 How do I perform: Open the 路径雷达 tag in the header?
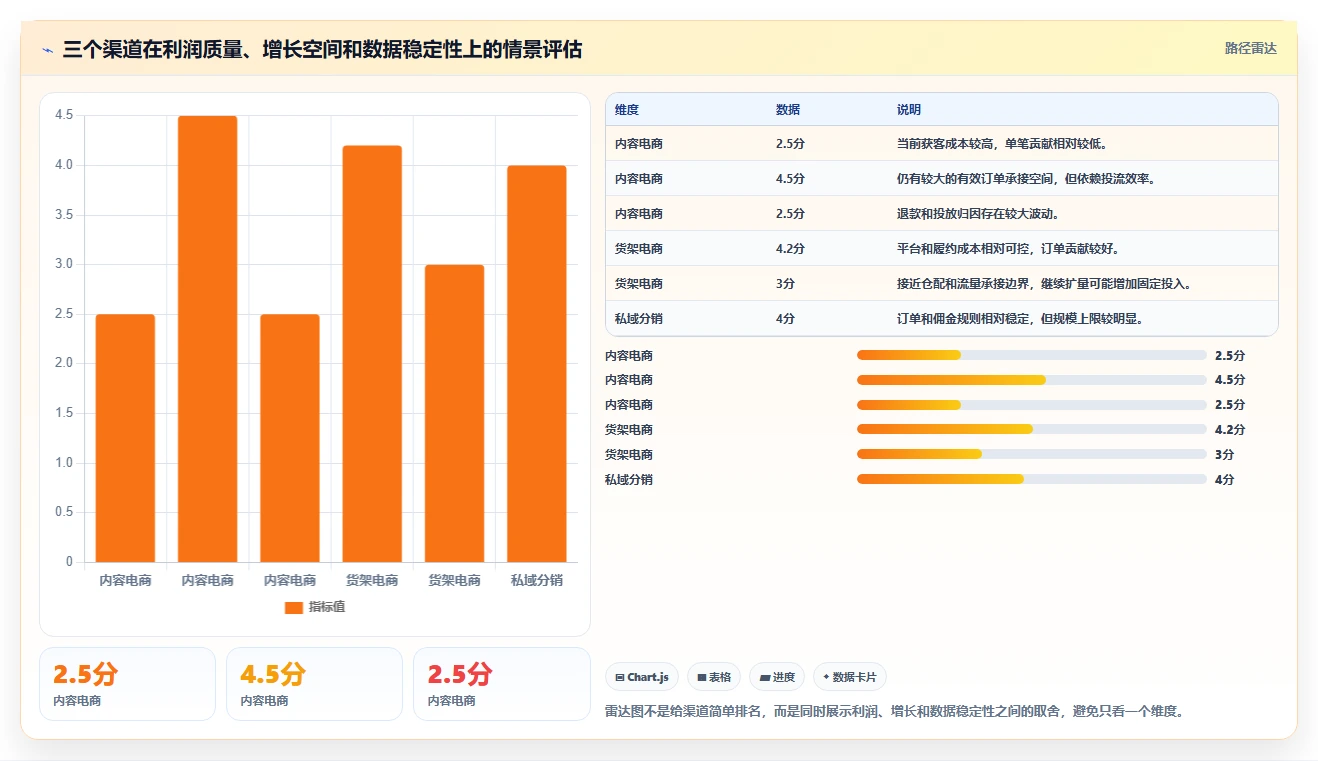(1251, 48)
